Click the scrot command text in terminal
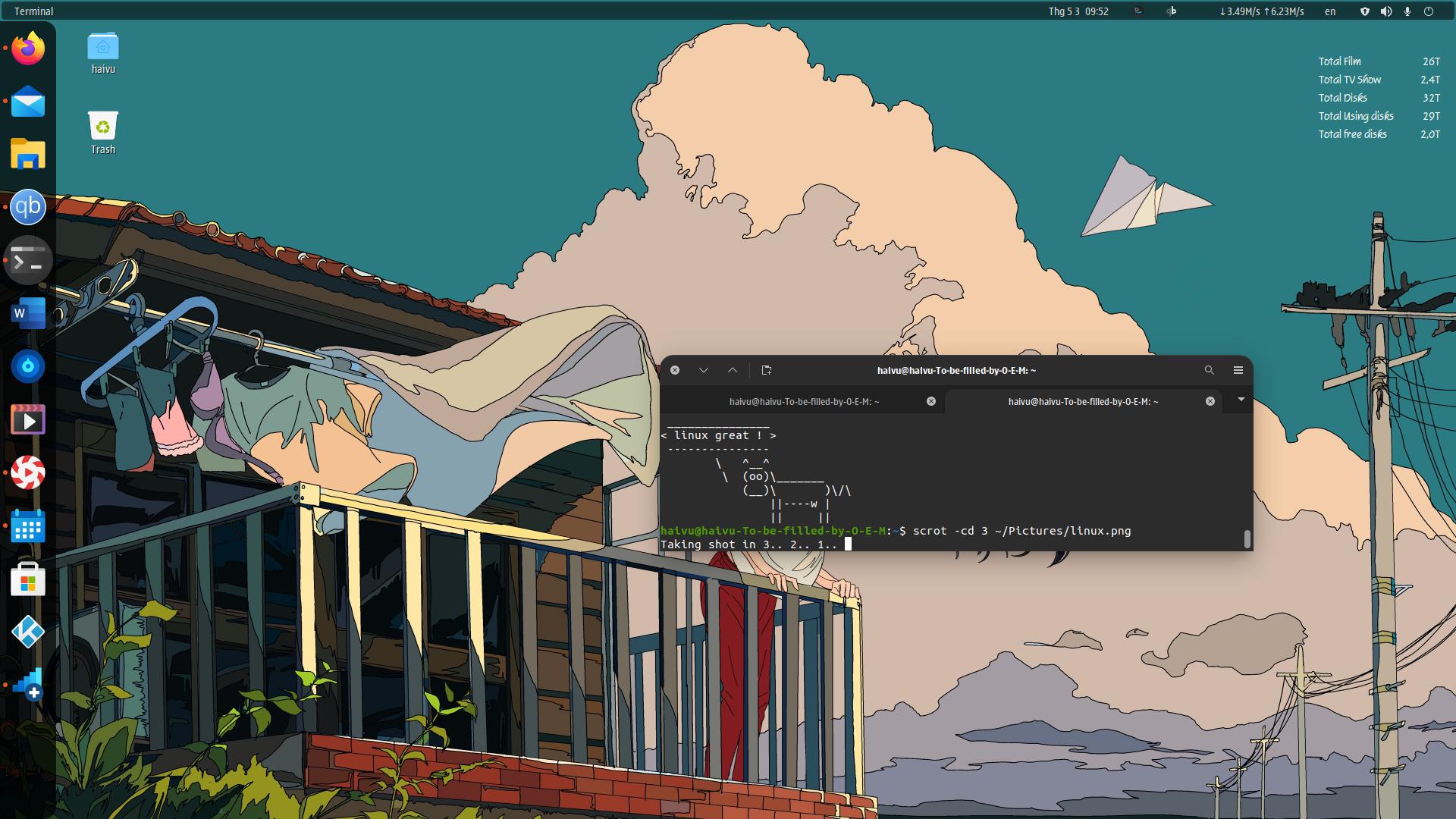 tap(1021, 531)
